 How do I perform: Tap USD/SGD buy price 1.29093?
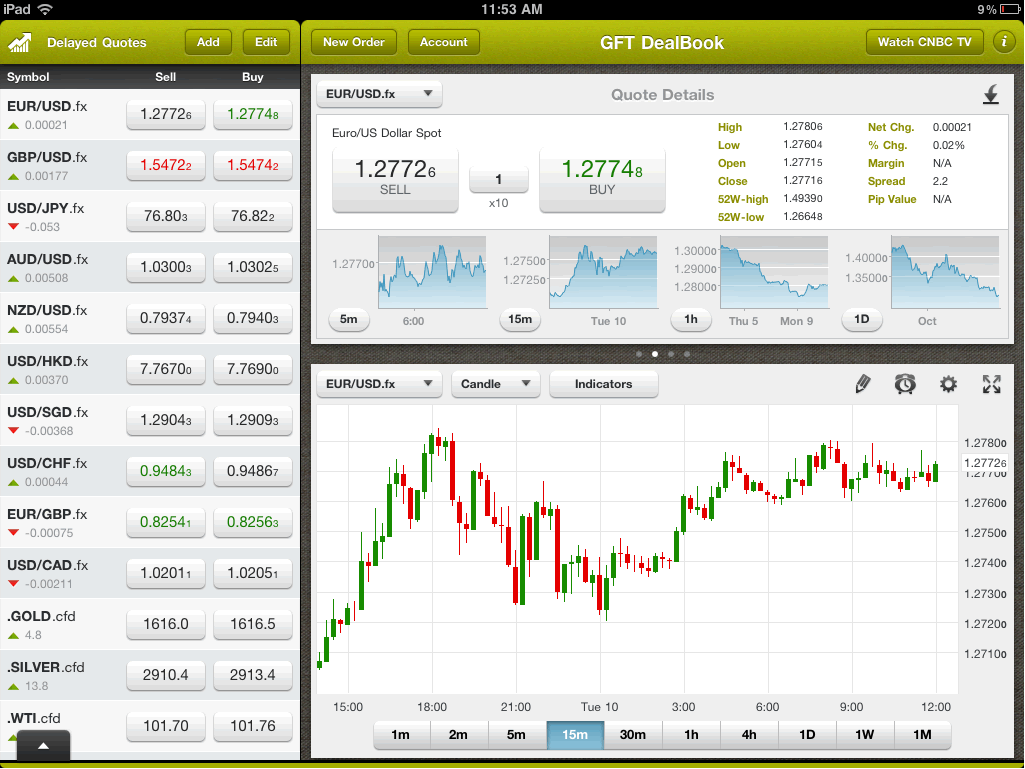(x=253, y=420)
